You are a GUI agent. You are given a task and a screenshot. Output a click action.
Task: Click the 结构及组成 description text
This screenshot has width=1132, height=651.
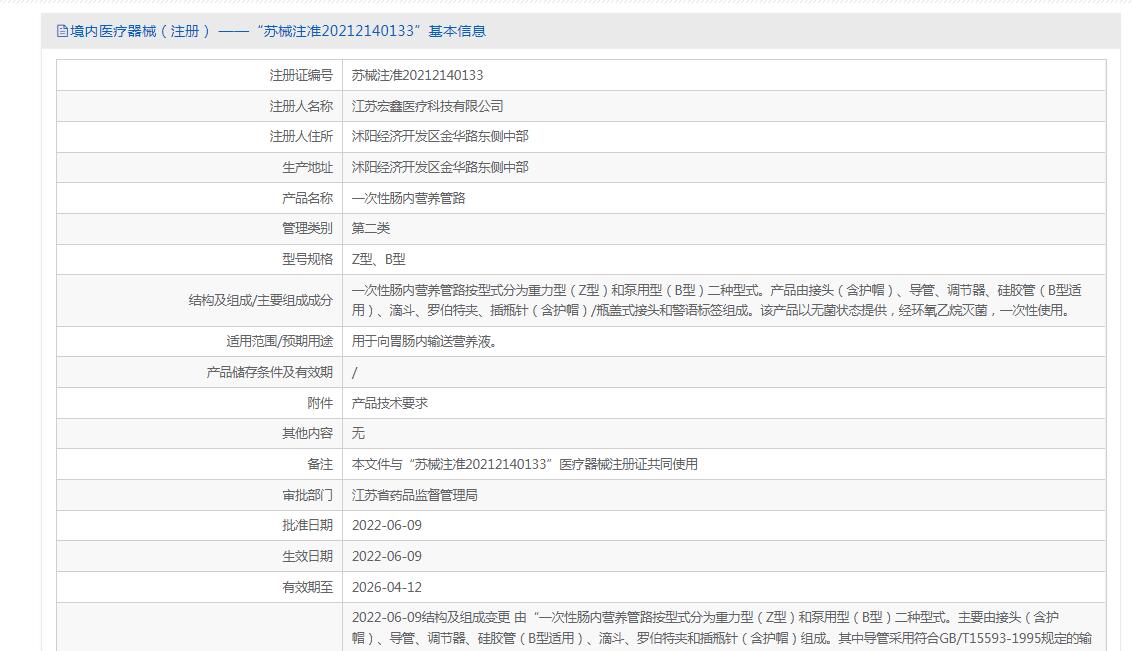point(716,300)
